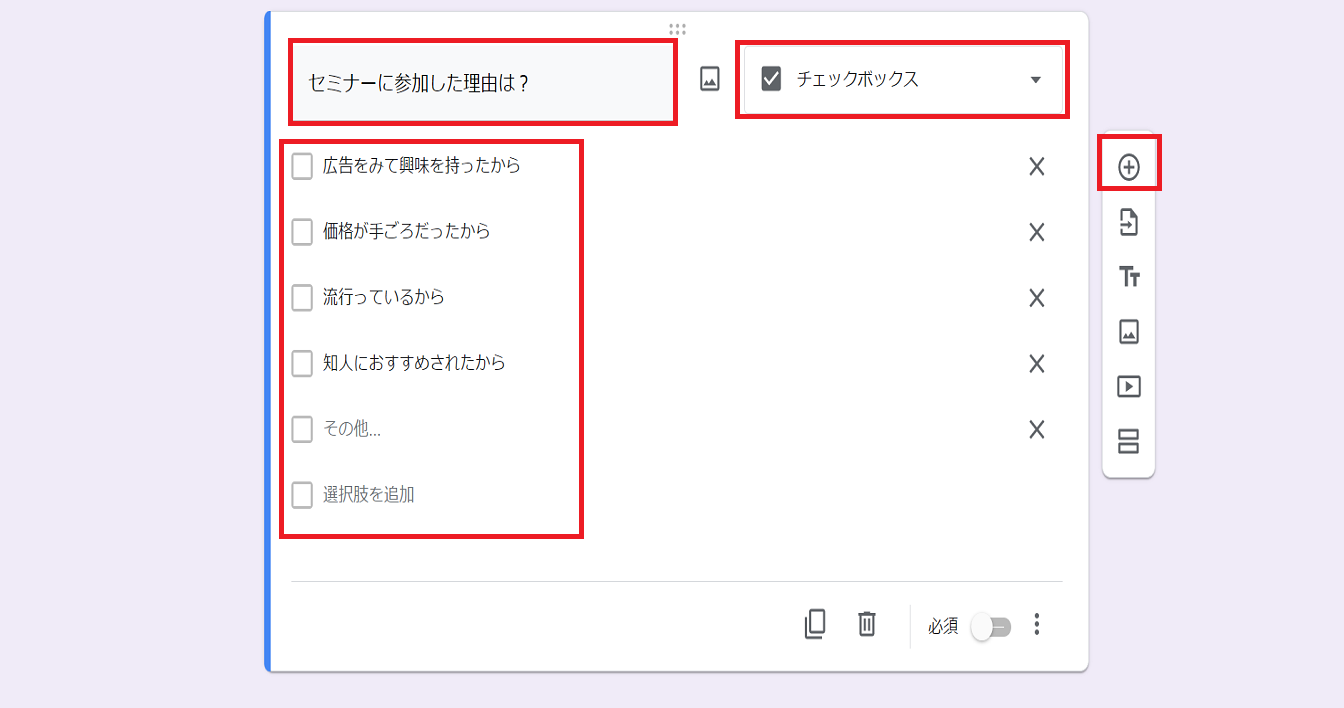Click the add image icon in side toolbar

[1128, 332]
